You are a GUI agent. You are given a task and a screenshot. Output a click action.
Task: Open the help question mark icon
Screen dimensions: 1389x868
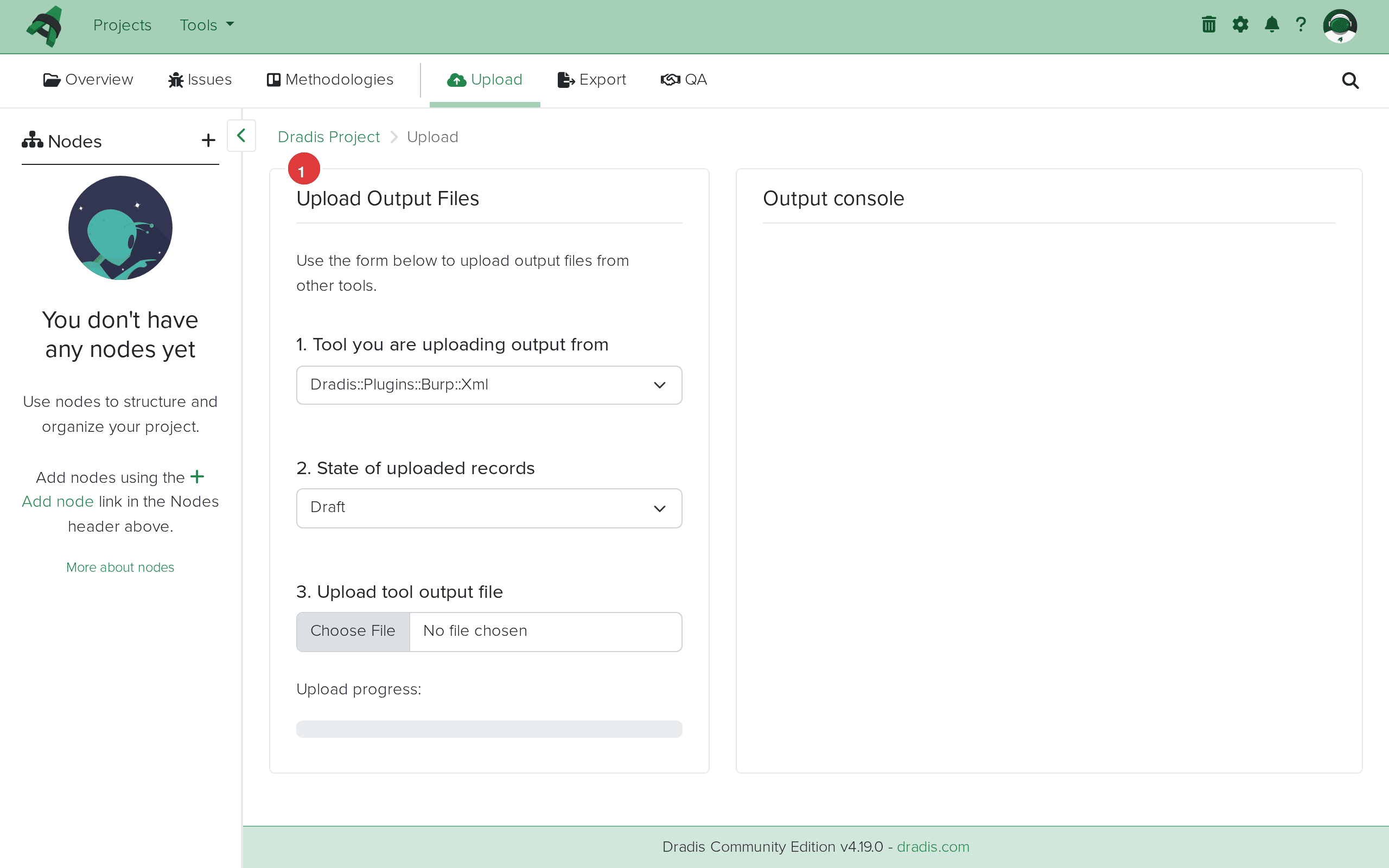1301,25
